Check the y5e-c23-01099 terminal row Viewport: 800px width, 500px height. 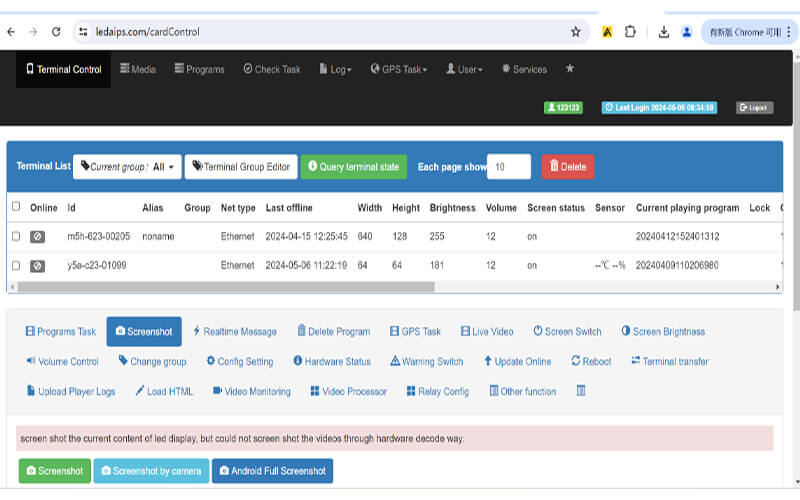coord(15,266)
